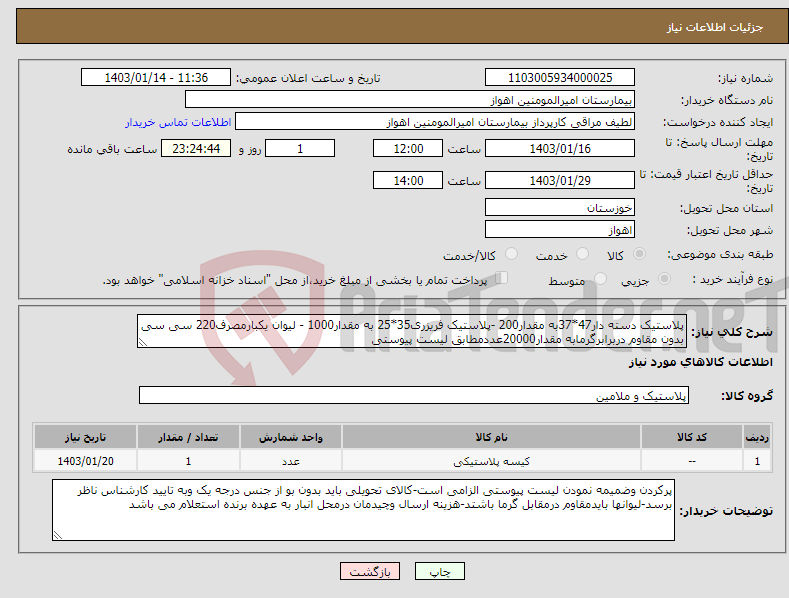This screenshot has height=598, width=789.
Task: Click the تعداد / مقدار column header
Action: click(188, 437)
